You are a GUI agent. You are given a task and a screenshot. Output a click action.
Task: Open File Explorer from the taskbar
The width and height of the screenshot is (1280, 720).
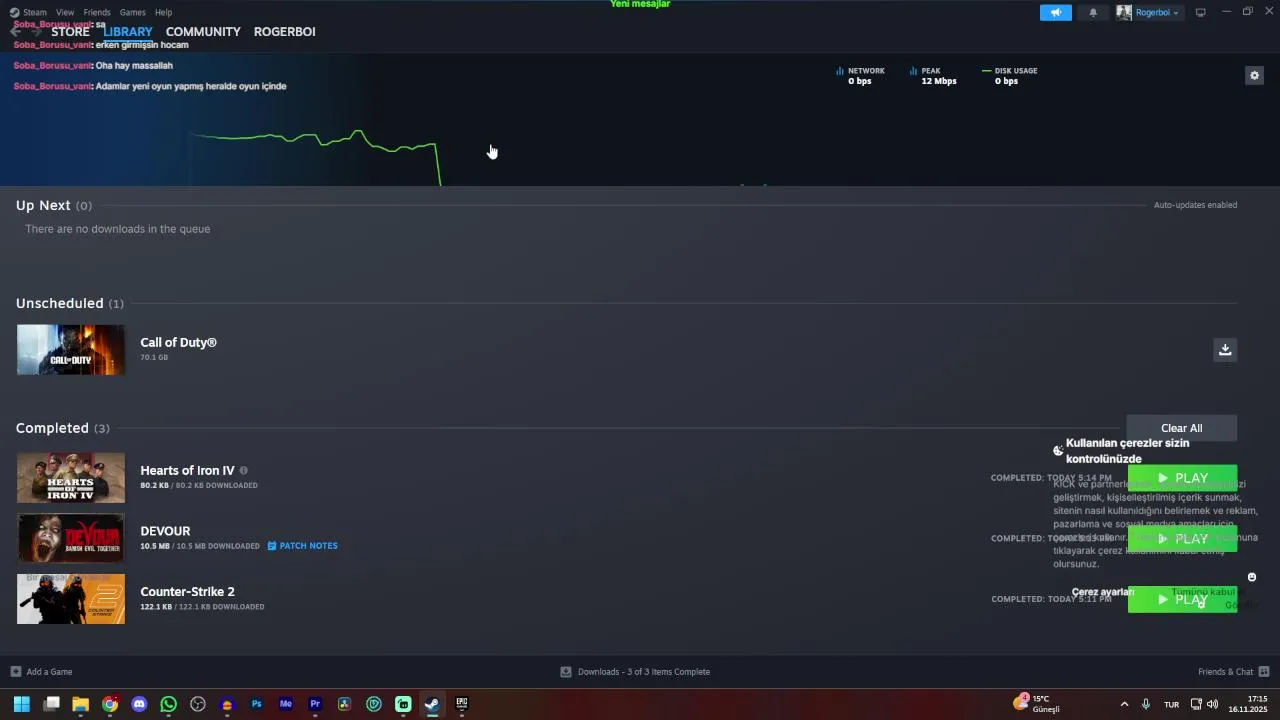click(x=80, y=704)
